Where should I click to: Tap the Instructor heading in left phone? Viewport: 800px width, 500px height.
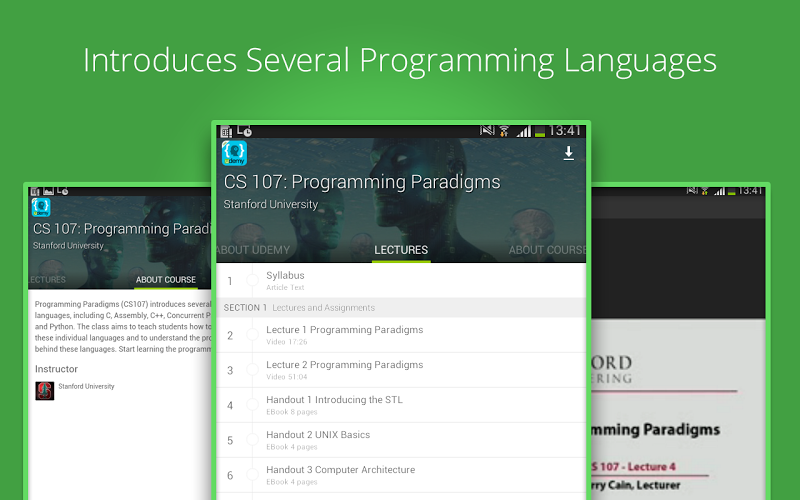coord(56,369)
